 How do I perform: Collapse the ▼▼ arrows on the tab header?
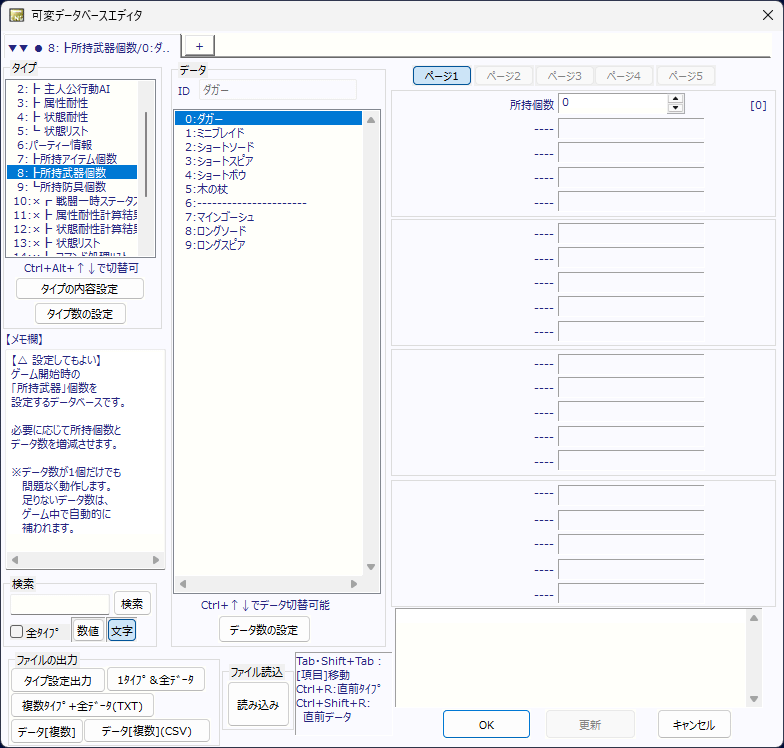coord(18,47)
